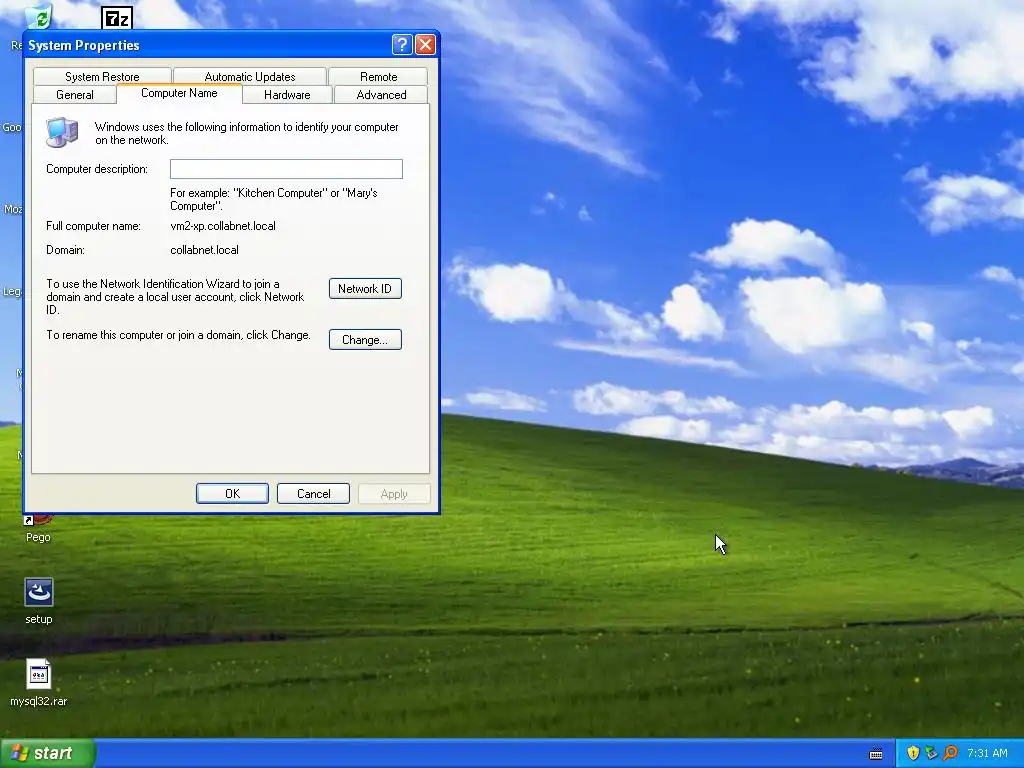The width and height of the screenshot is (1024, 768).
Task: Click the keyboard icon on the taskbar
Action: pos(876,754)
